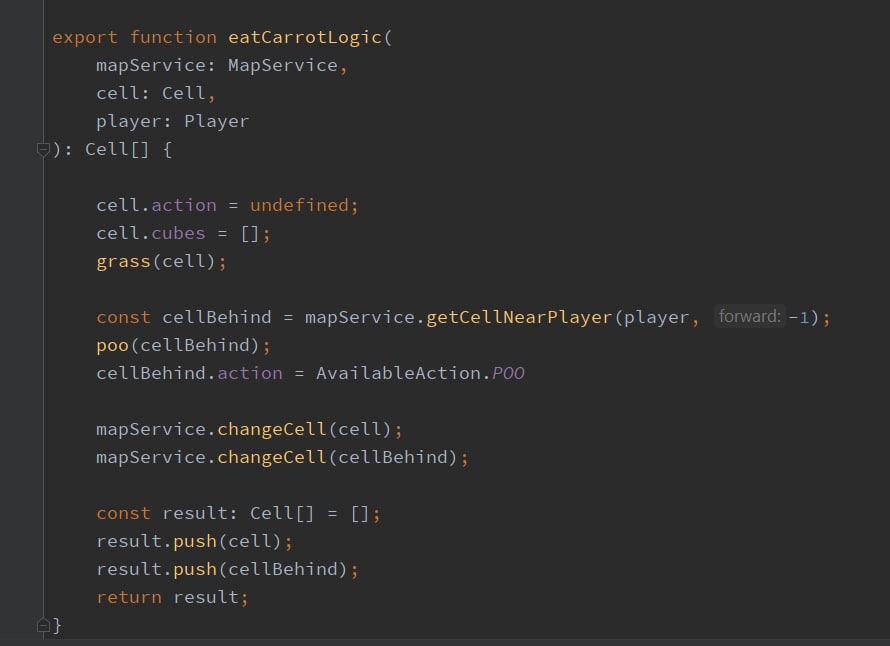The image size is (890, 646).
Task: Click 'cubes' property in cell.cubes
Action: (x=178, y=233)
